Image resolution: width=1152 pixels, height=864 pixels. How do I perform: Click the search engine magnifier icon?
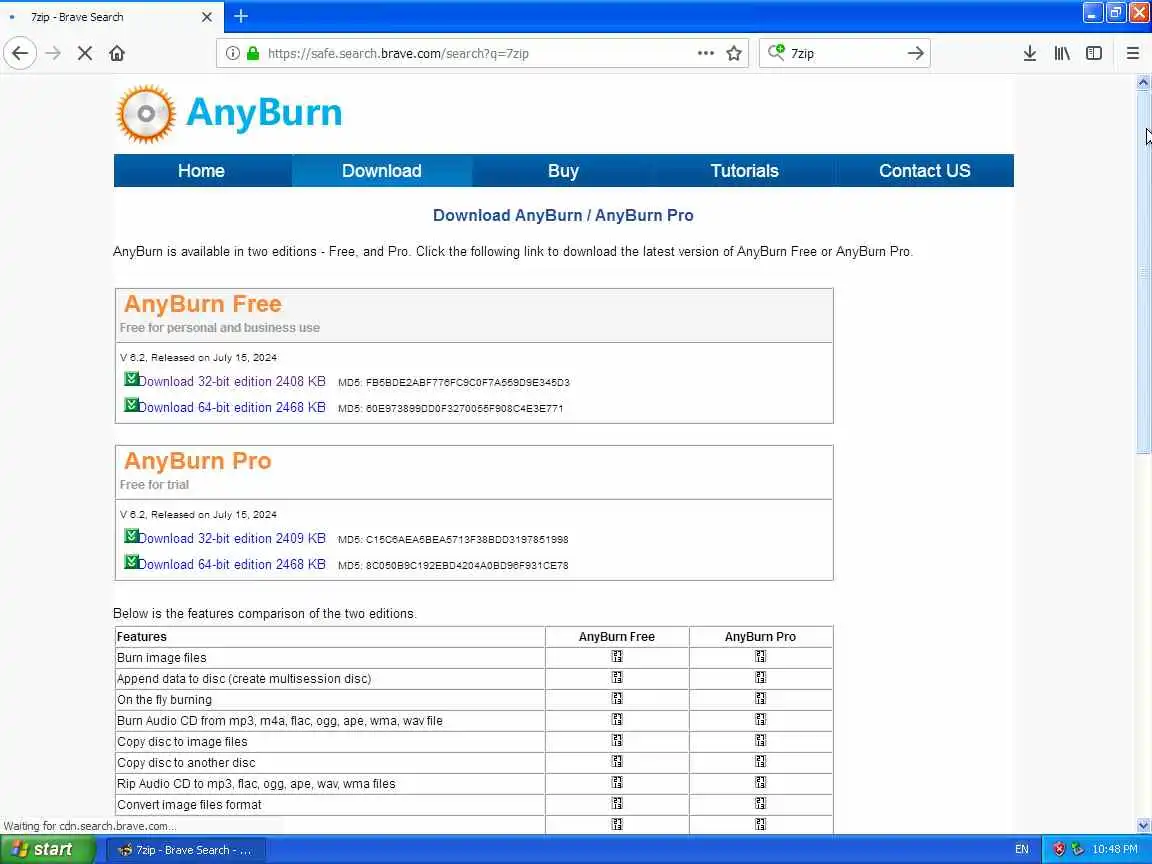(776, 52)
